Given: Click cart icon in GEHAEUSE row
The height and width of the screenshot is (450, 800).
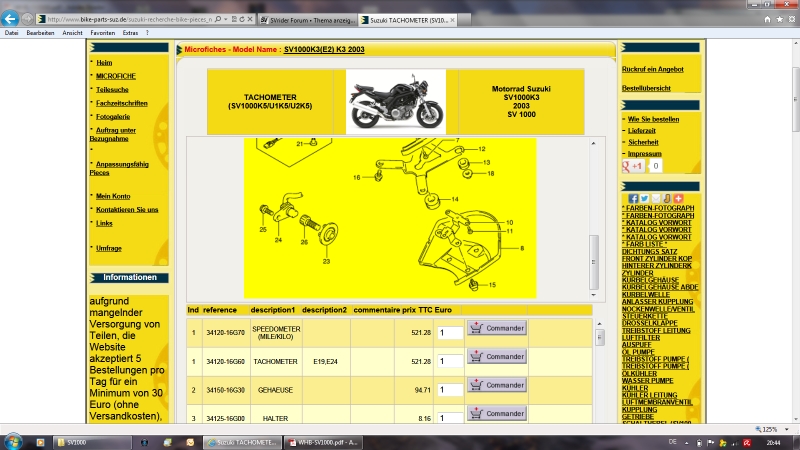Looking at the screenshot, I should 476,385.
